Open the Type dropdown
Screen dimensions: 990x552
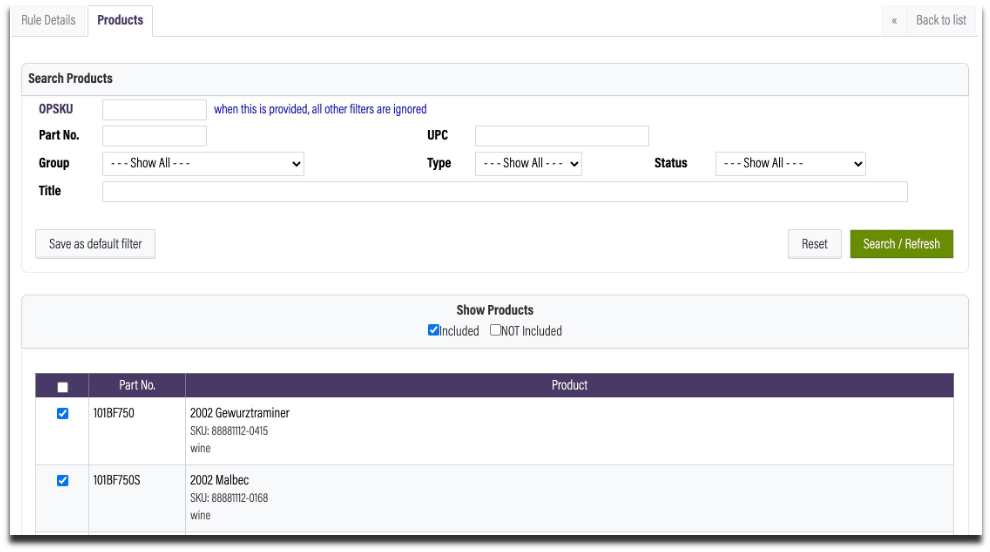tap(528, 164)
